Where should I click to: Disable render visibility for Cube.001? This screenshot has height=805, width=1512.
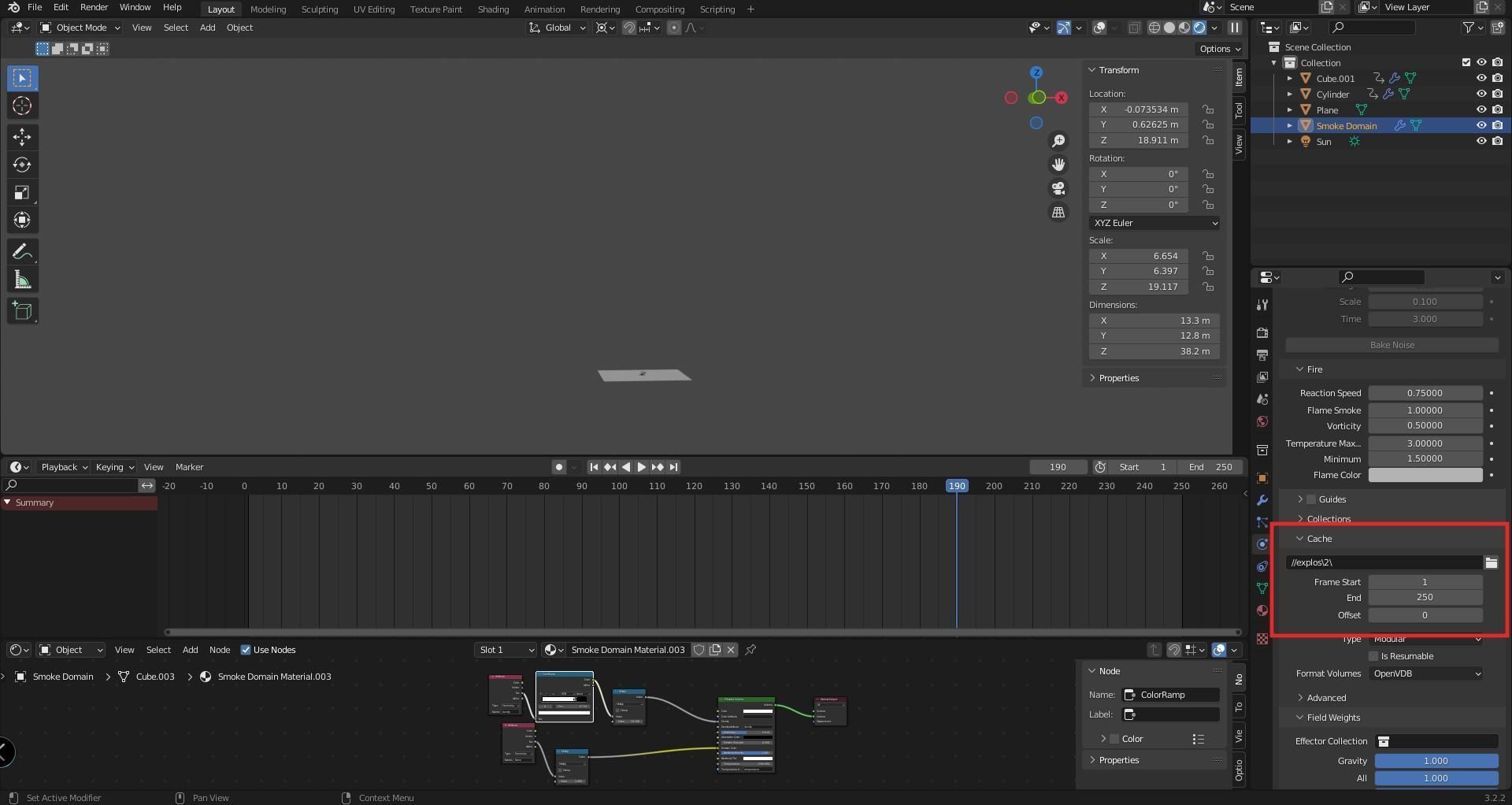click(1497, 78)
